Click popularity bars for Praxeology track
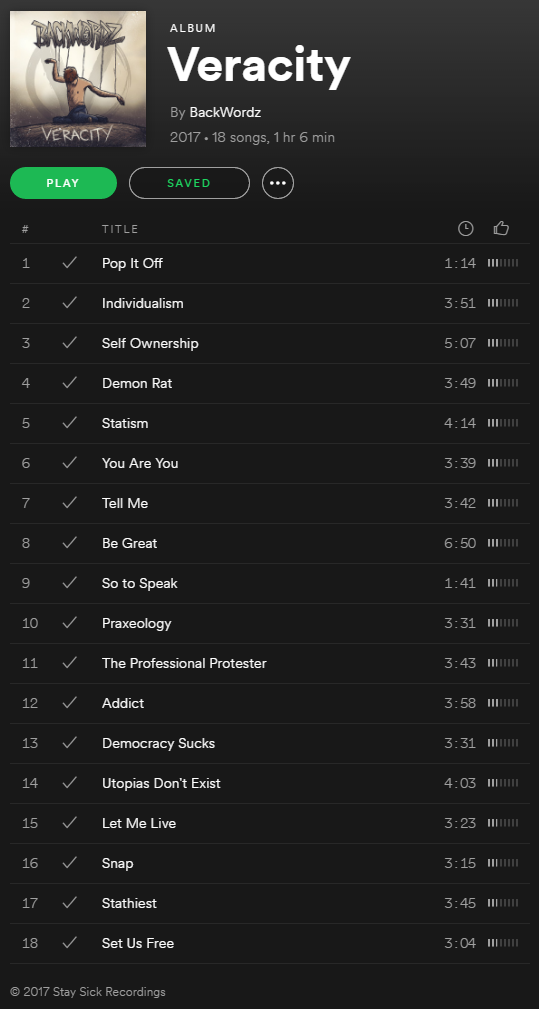 (x=503, y=623)
